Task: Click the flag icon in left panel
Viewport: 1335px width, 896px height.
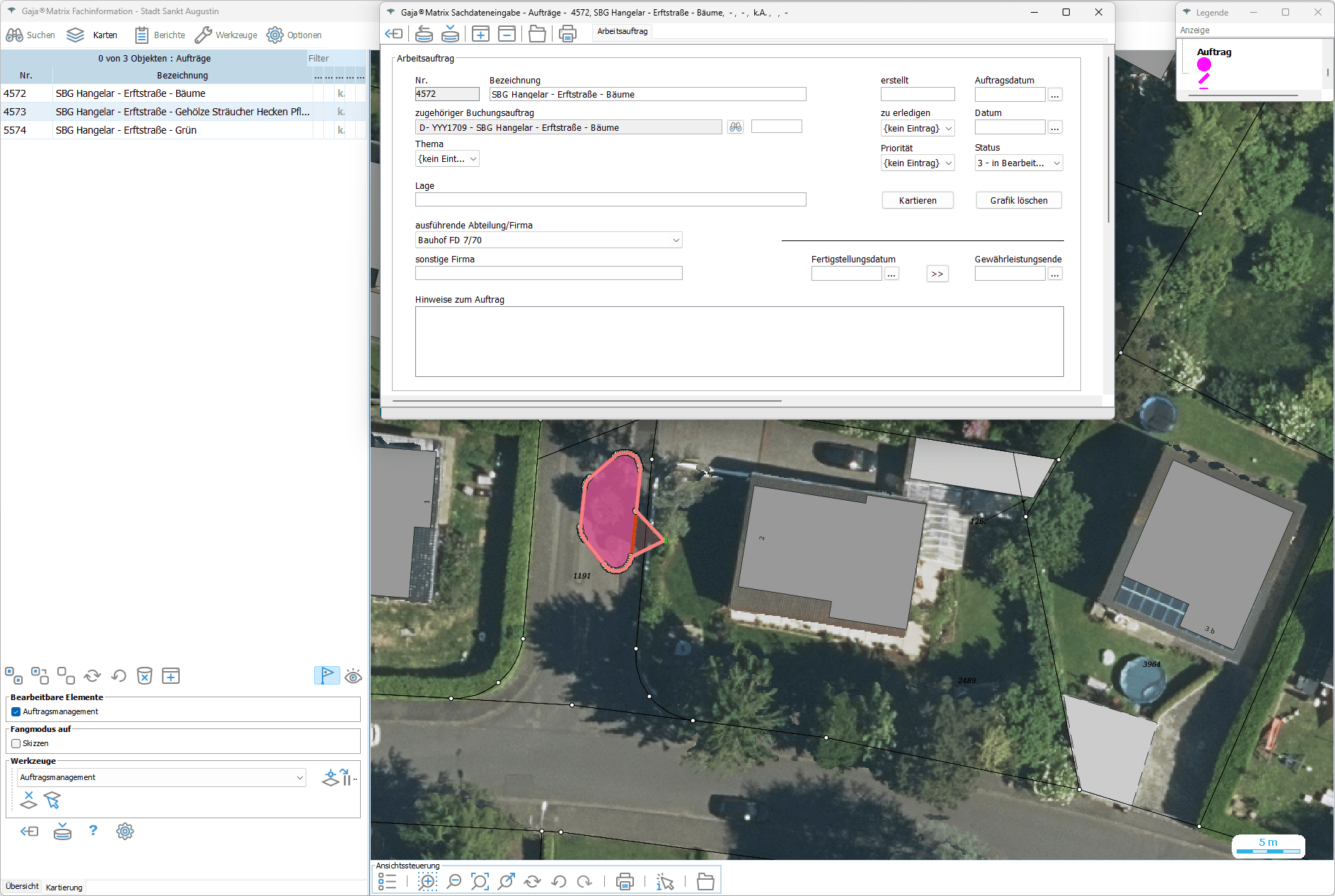Action: [x=327, y=676]
